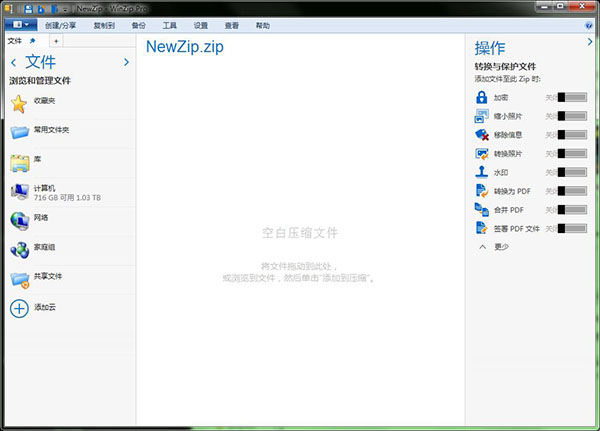Click the 共享文件 shared folder icon

[x=20, y=280]
